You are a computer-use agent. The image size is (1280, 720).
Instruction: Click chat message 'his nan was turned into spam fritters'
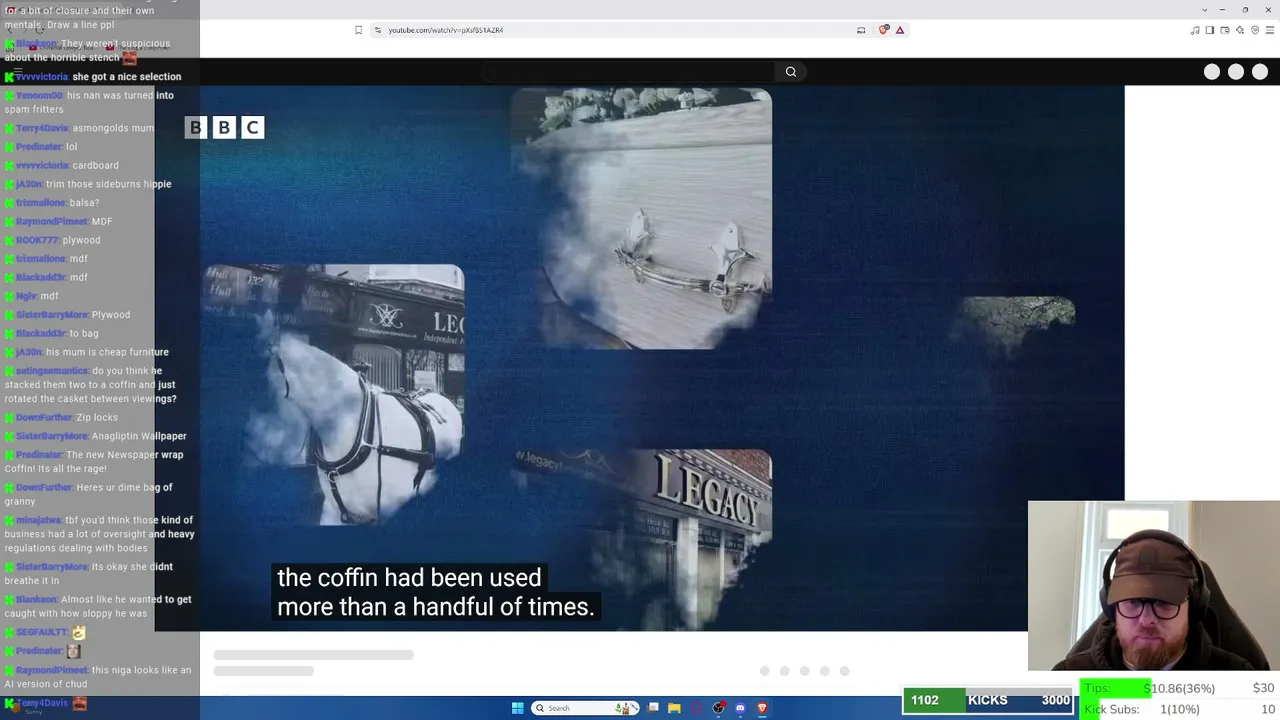pos(89,102)
